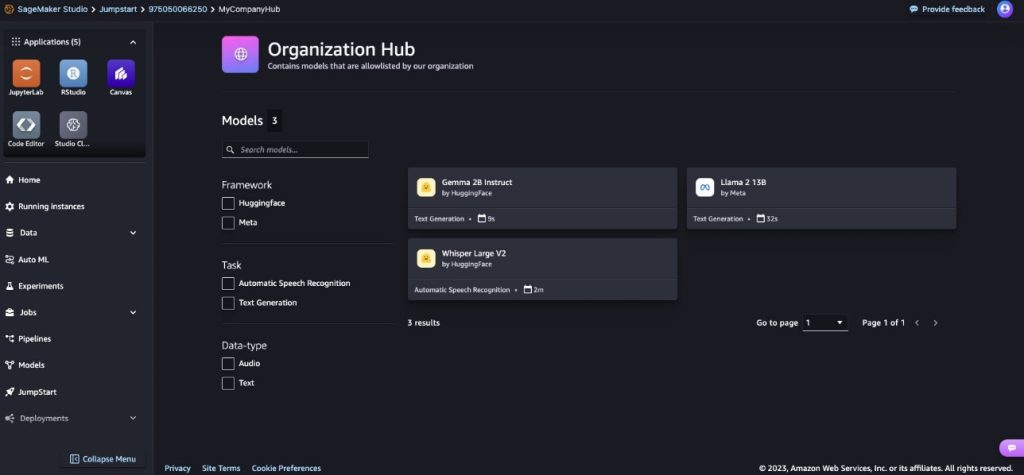Image resolution: width=1024 pixels, height=475 pixels.
Task: Open the Canvas application icon
Action: coord(121,73)
